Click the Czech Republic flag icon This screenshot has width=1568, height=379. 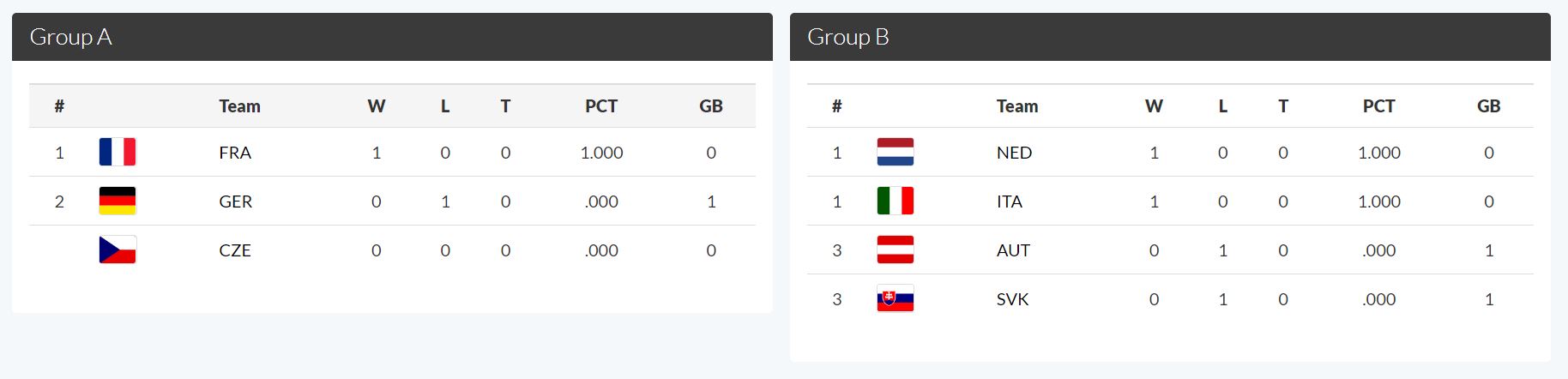(x=118, y=250)
